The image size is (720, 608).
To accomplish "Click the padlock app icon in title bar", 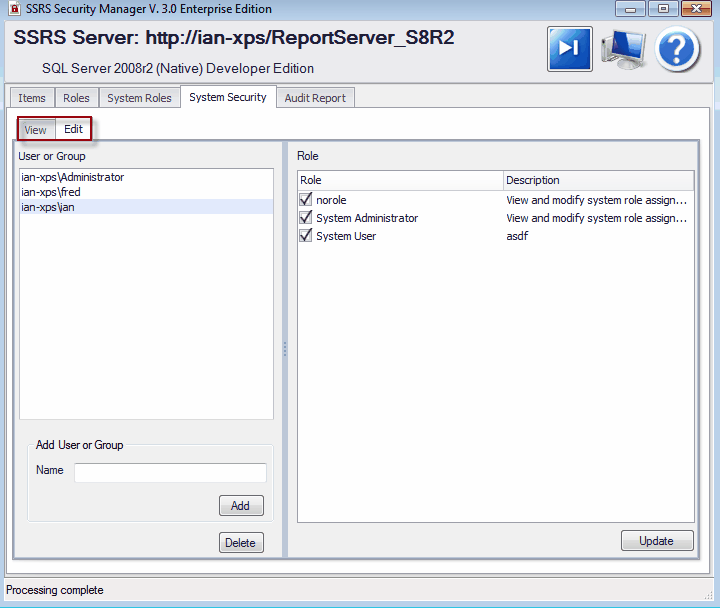I will point(14,9).
